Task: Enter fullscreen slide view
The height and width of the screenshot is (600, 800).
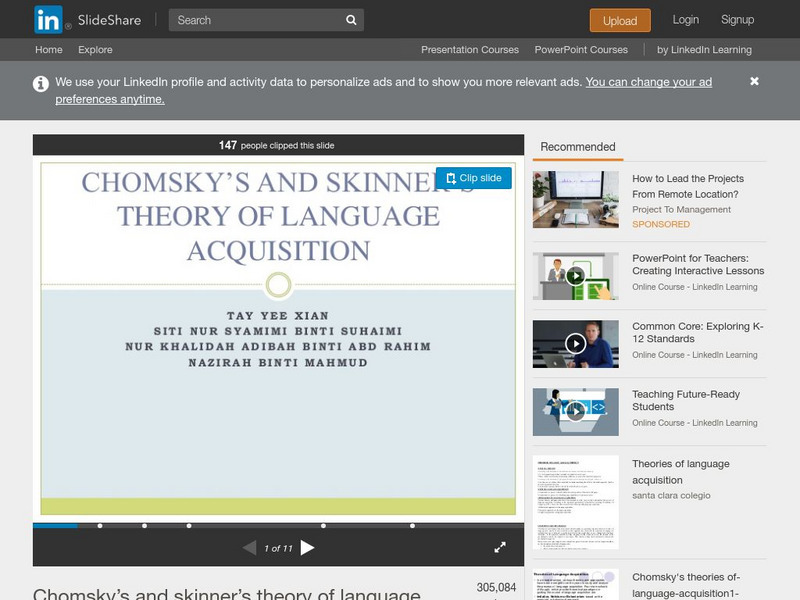Action: tap(500, 547)
